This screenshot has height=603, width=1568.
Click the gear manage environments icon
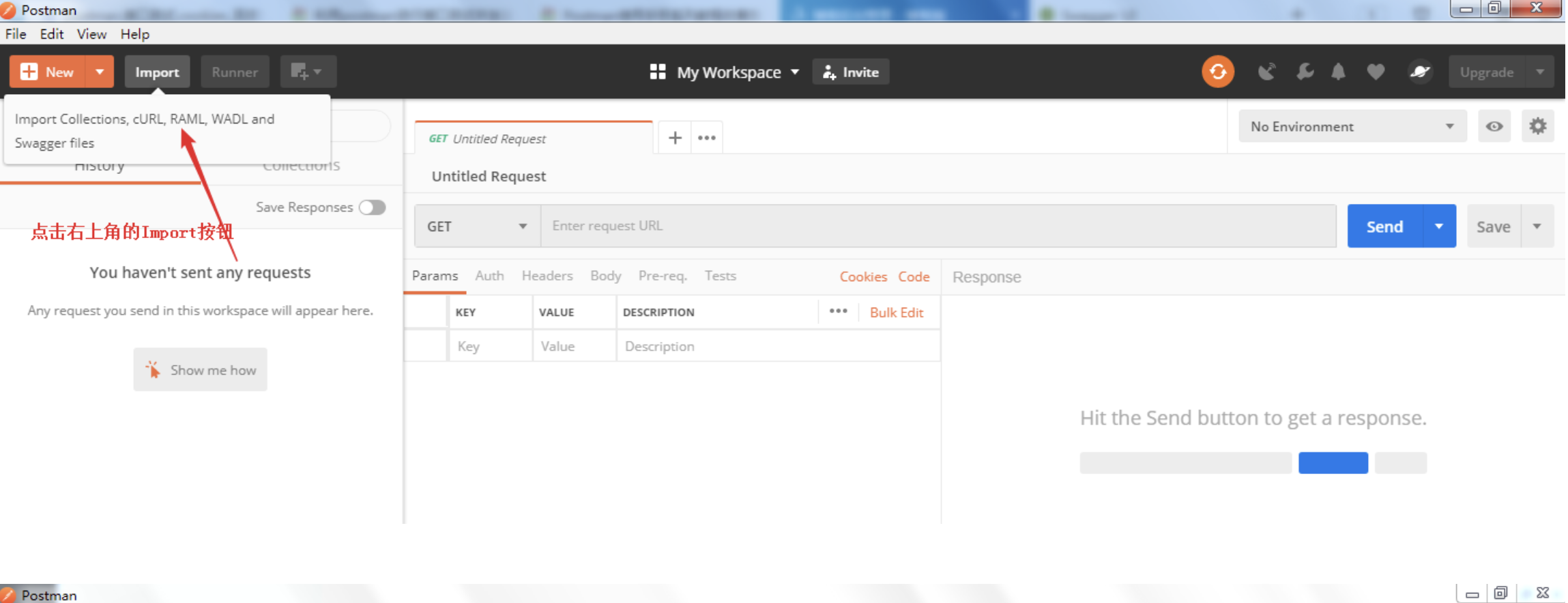pos(1537,126)
